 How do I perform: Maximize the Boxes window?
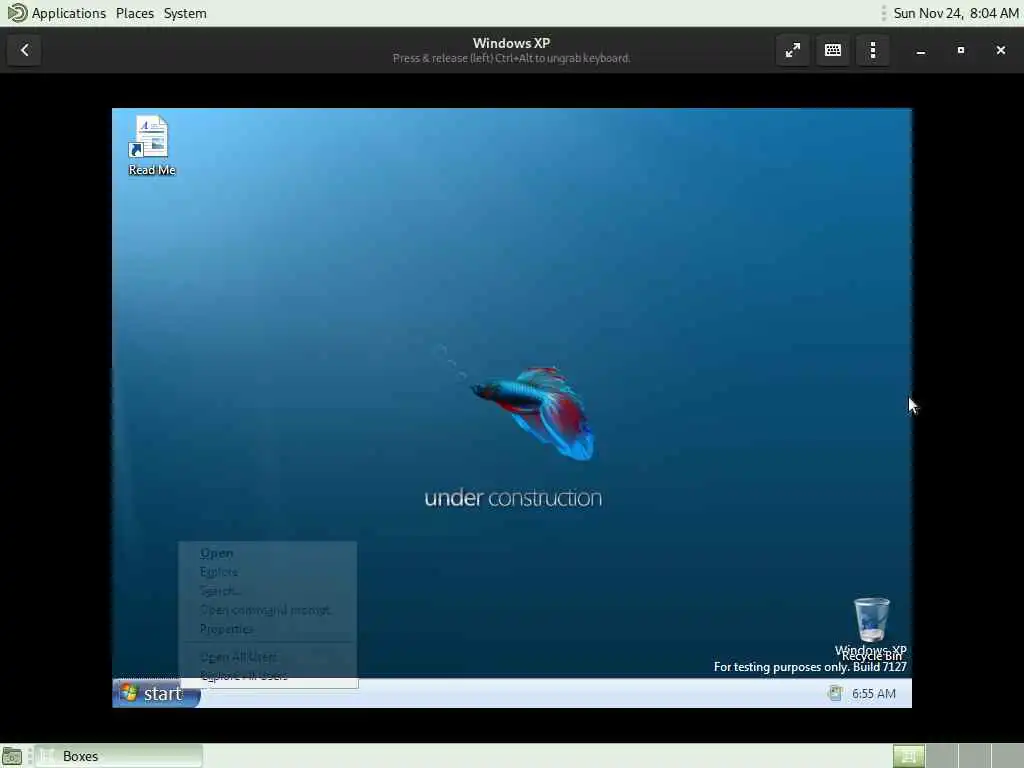(x=961, y=50)
